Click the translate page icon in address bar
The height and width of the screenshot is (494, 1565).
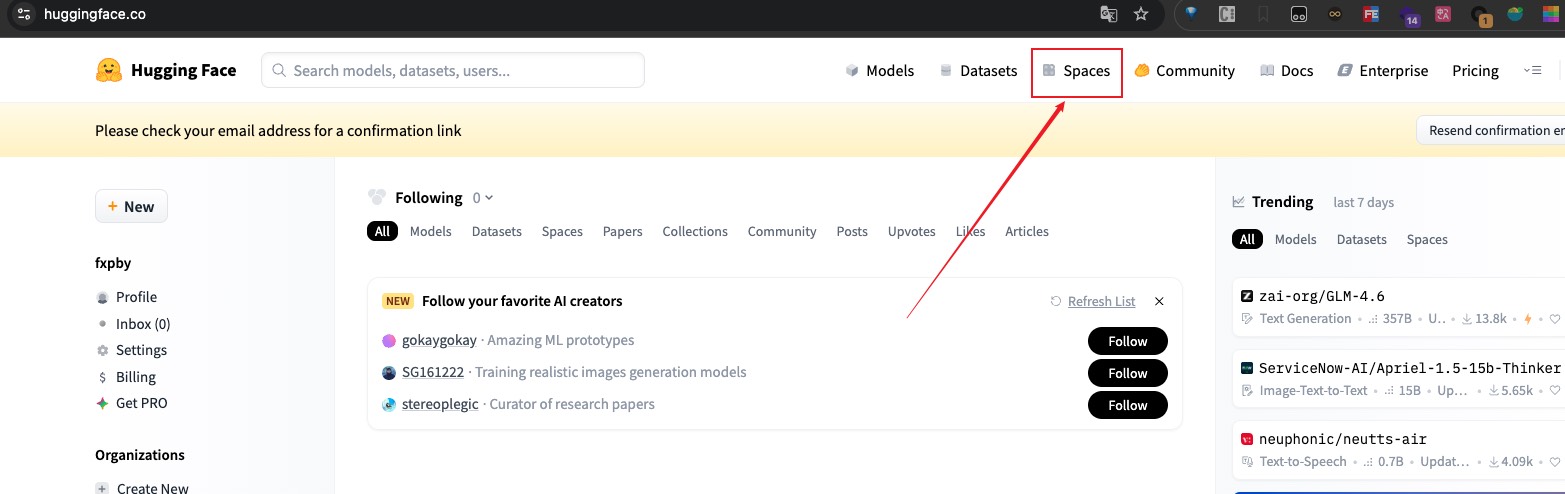[1108, 14]
